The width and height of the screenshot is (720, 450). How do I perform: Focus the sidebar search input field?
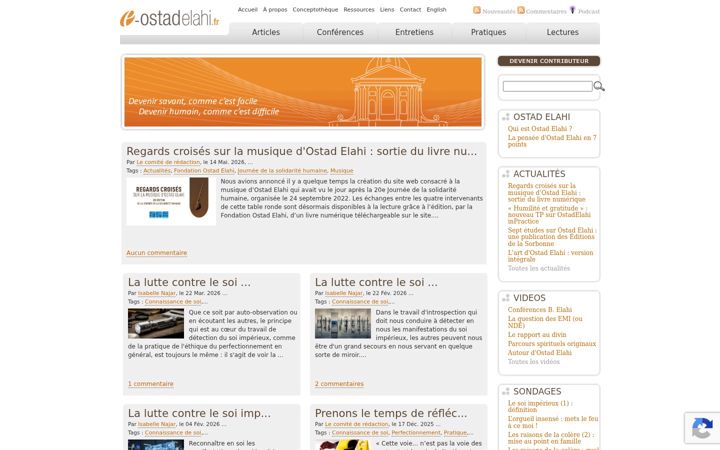pyautogui.click(x=547, y=86)
